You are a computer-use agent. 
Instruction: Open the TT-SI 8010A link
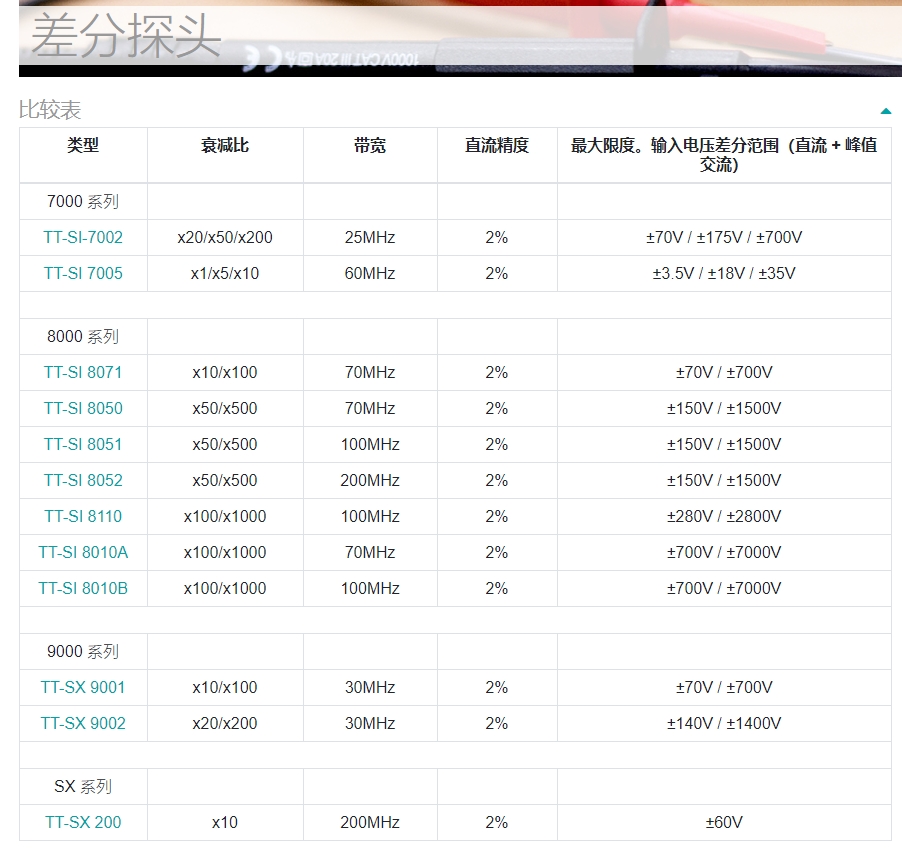[83, 552]
